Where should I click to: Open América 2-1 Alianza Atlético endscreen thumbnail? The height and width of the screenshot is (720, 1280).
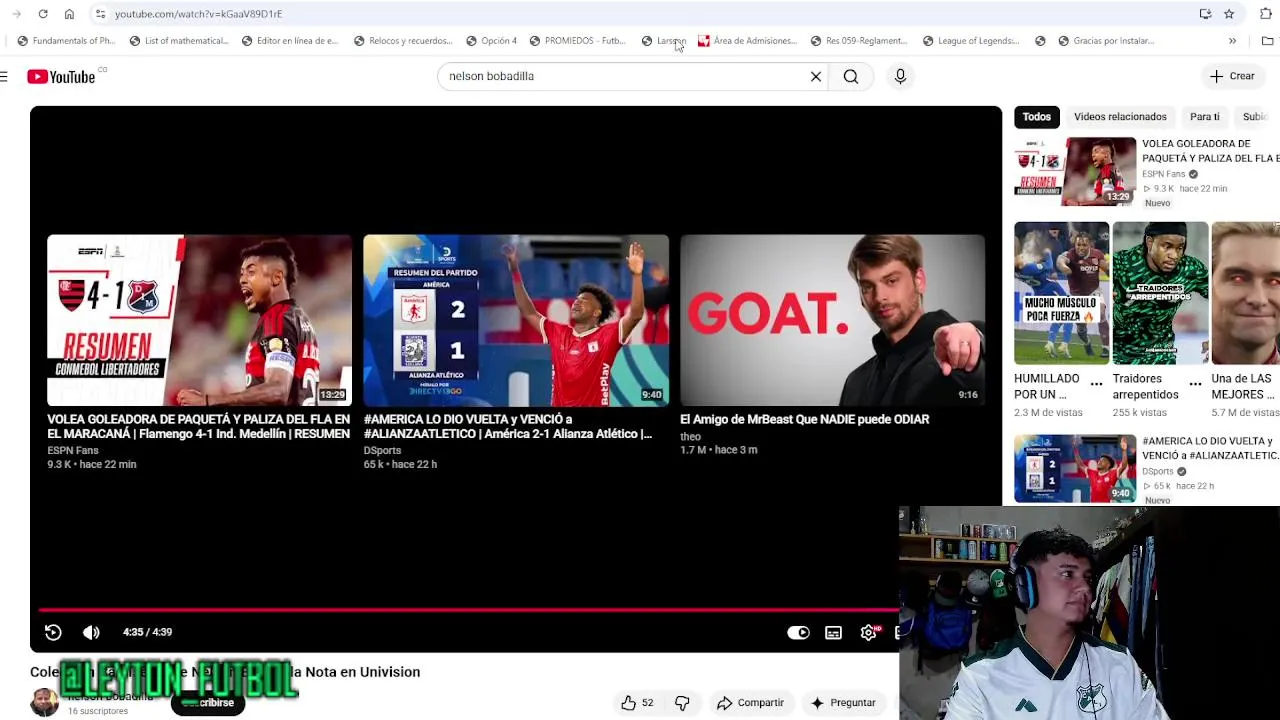tap(516, 320)
